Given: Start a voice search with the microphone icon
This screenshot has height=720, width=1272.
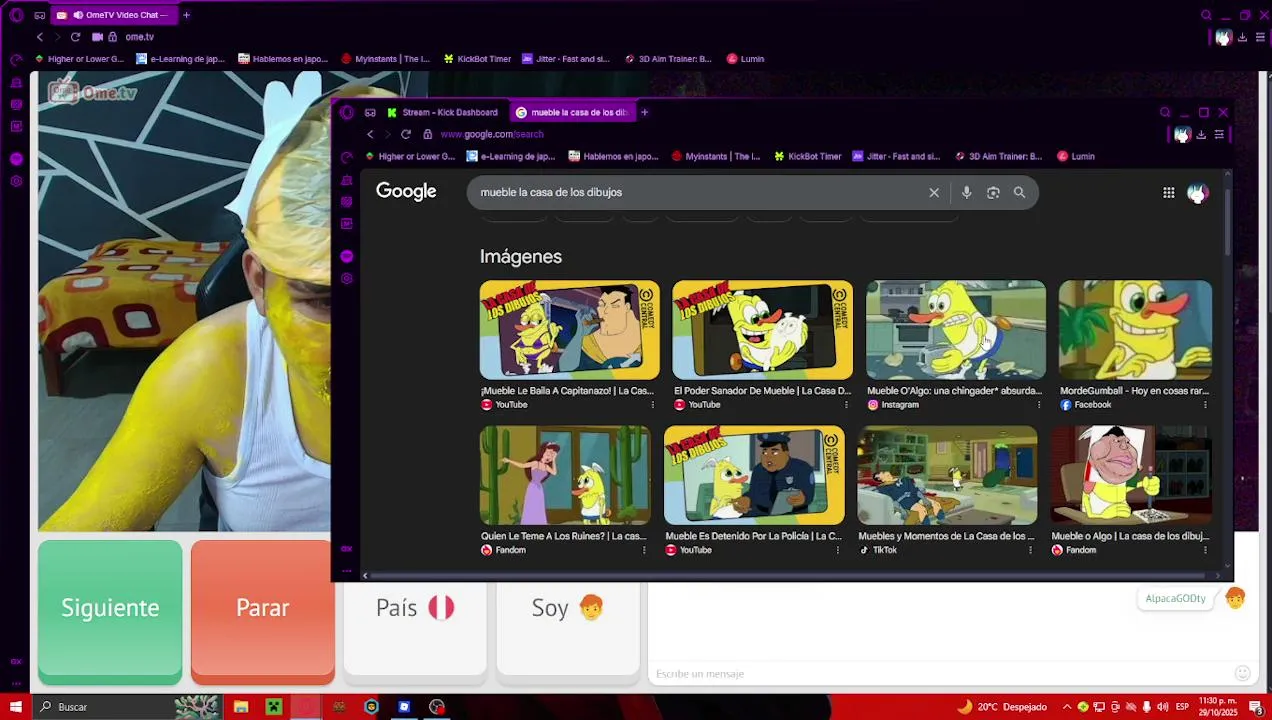Looking at the screenshot, I should tap(966, 192).
